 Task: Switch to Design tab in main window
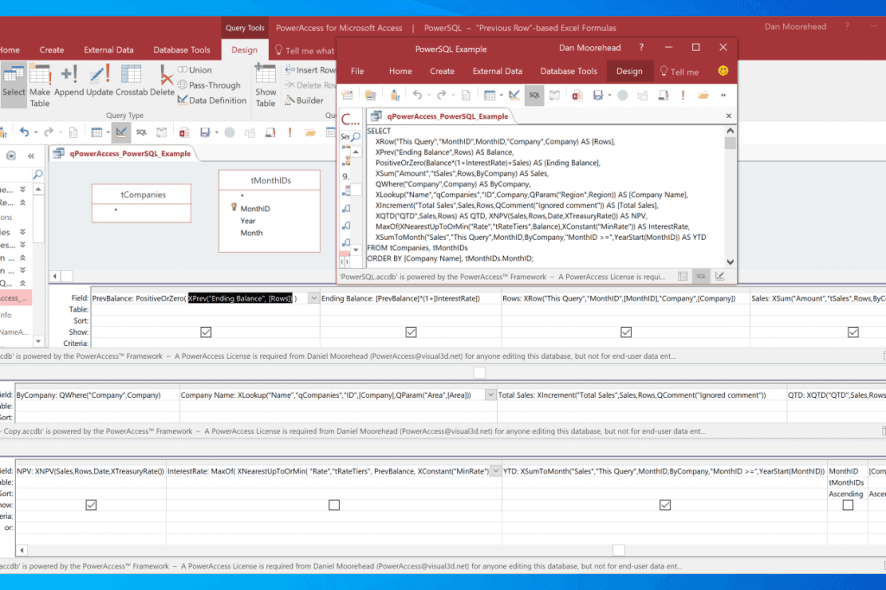pos(244,50)
